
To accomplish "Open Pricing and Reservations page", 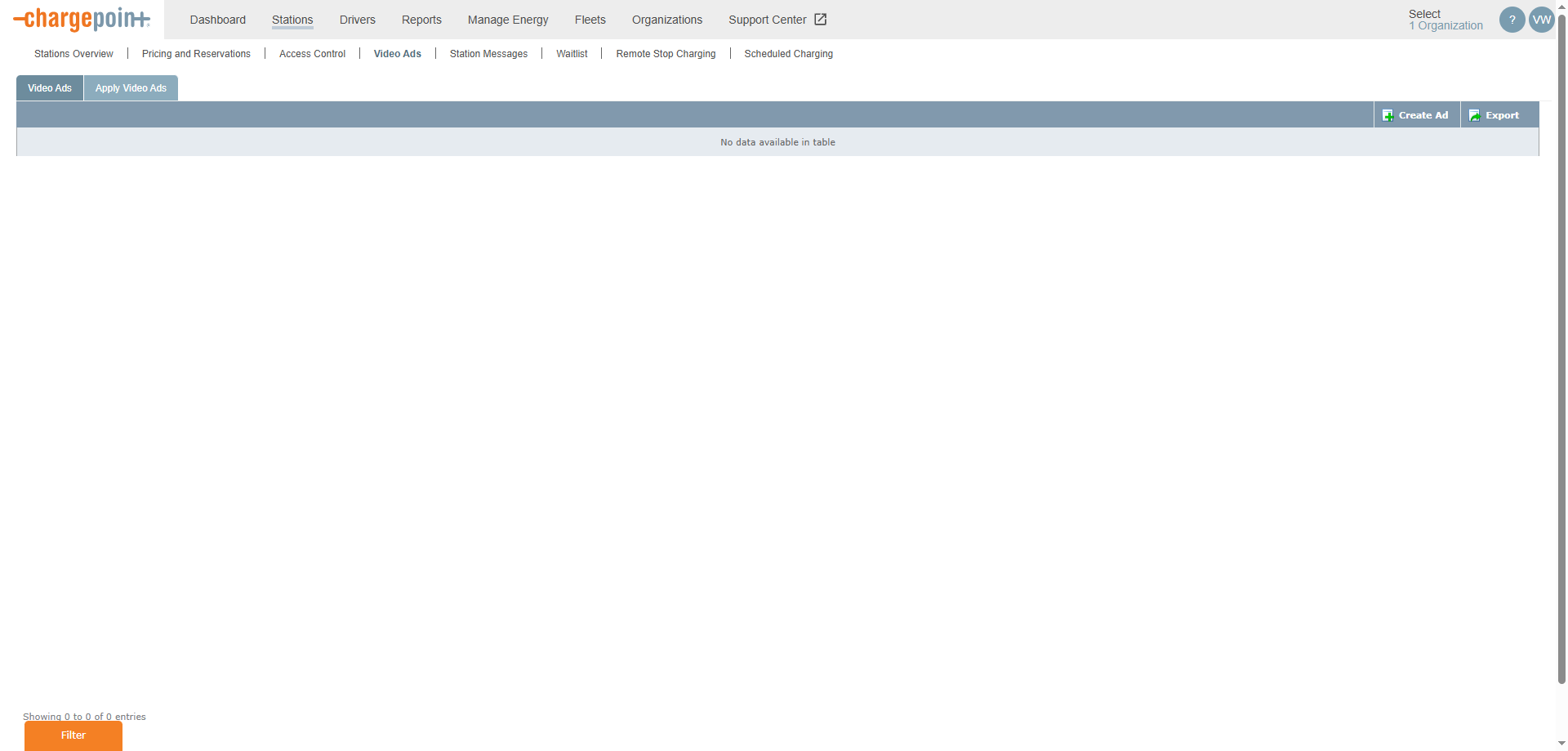I will 196,54.
